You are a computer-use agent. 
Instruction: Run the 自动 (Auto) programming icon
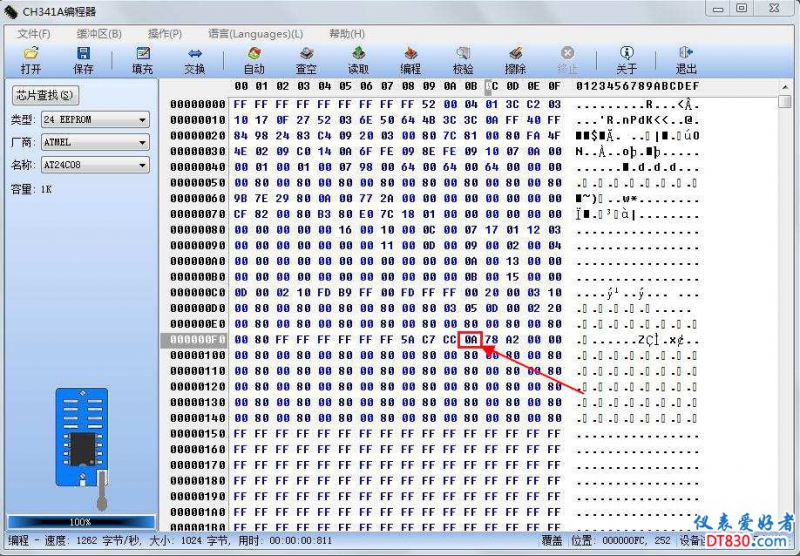click(254, 59)
